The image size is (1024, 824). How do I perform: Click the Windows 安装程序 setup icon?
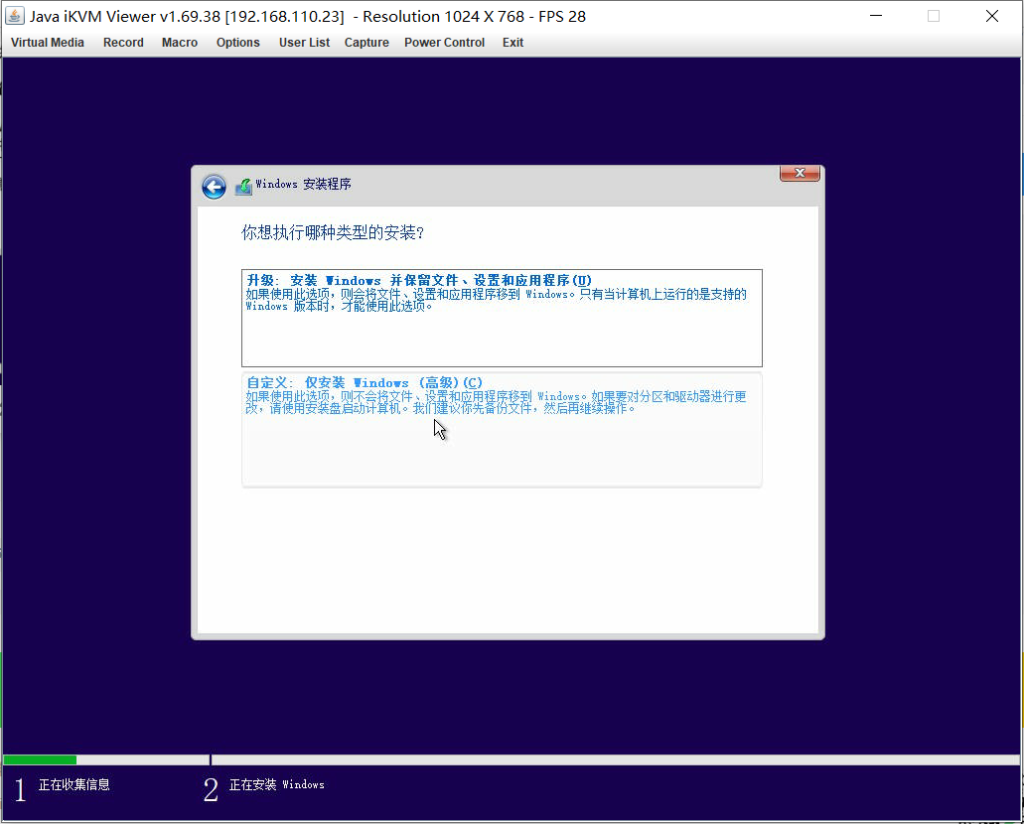coord(243,186)
